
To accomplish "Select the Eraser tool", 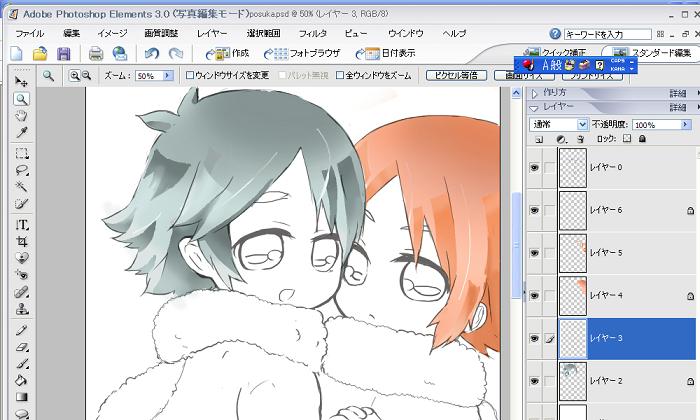I will [21, 347].
